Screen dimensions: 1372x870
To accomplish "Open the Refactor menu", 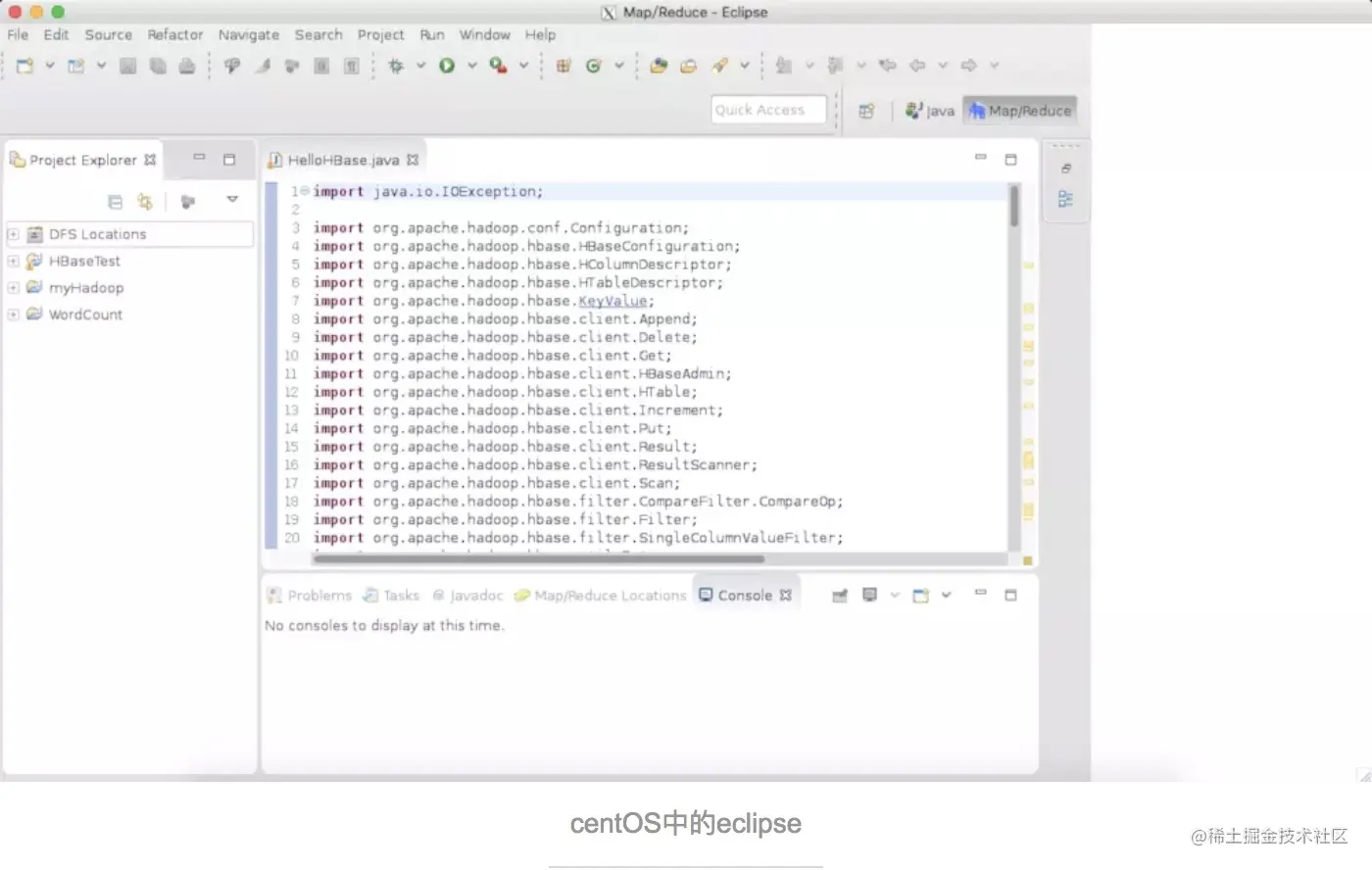I will click(175, 34).
